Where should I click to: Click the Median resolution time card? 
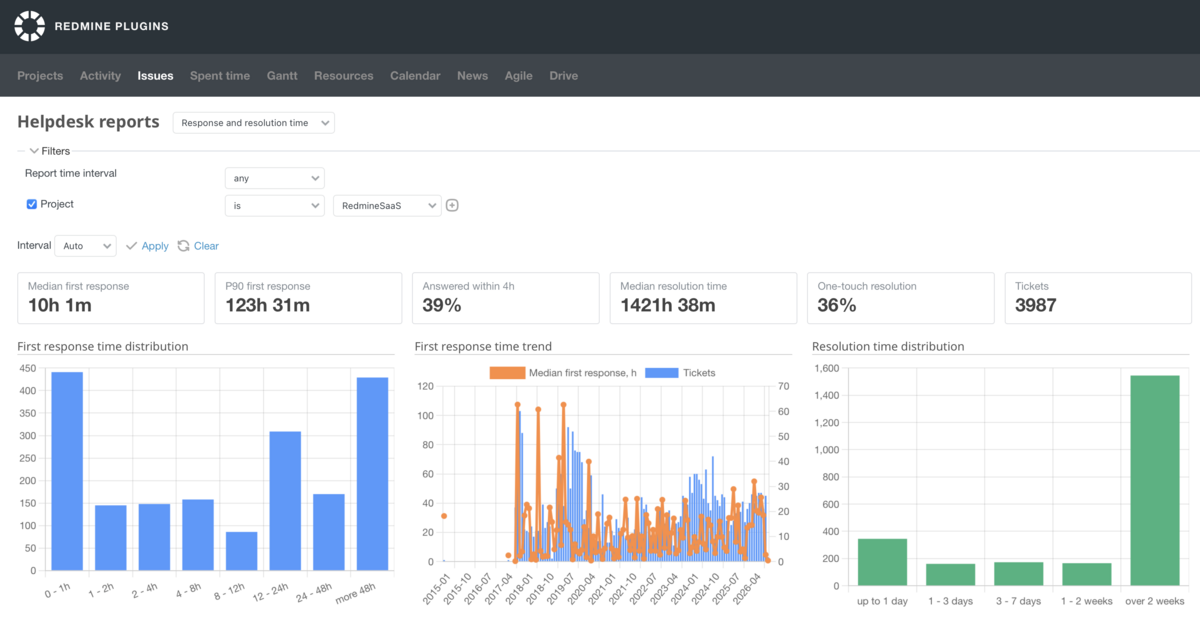(703, 298)
